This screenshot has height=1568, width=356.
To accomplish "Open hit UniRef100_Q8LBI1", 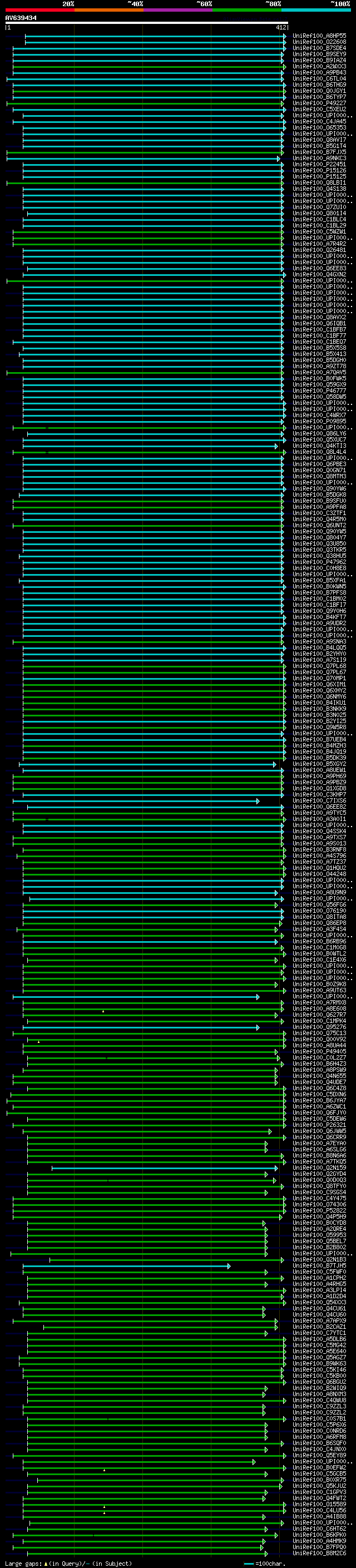I will click(319, 182).
